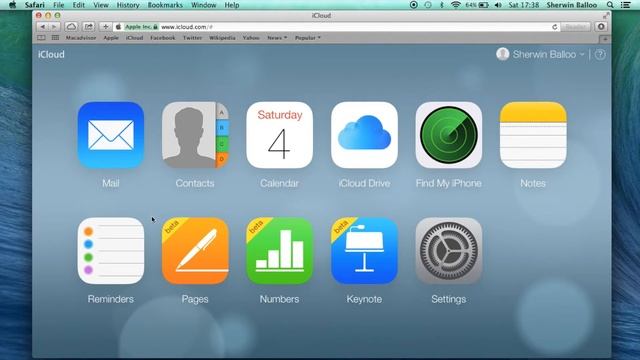Launch Find My iPhone radar icon
This screenshot has width=640, height=360.
pyautogui.click(x=449, y=135)
